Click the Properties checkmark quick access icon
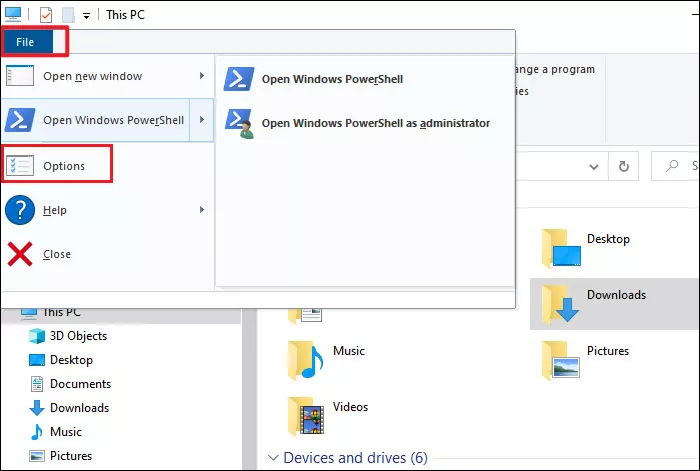 coord(46,15)
